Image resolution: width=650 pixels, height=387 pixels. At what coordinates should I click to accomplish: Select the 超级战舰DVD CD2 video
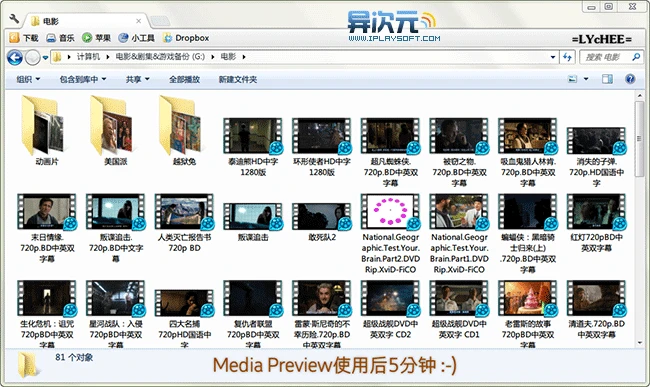(390, 310)
